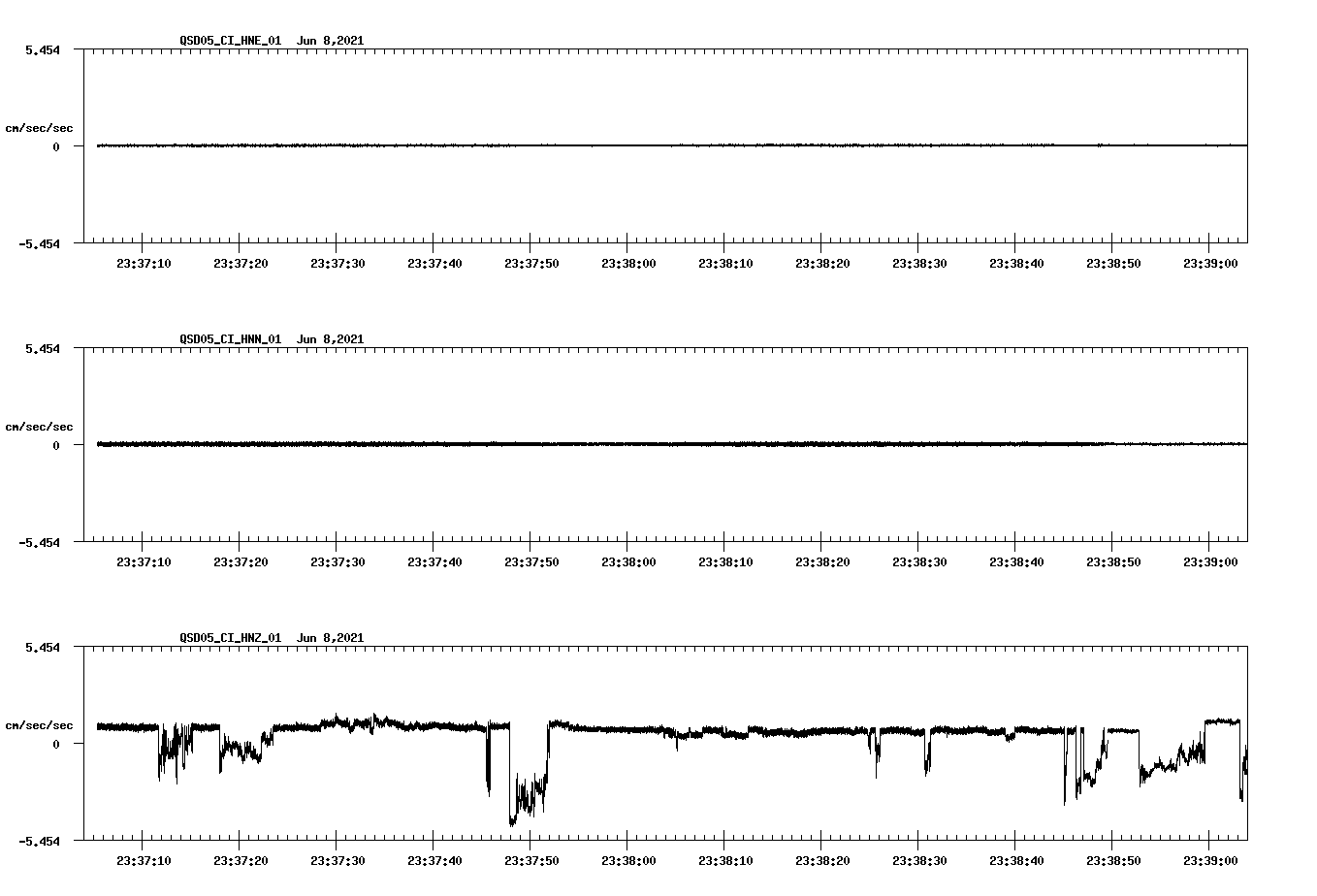Screen dimensions: 1317x896
Task: Click the 23:37:30 time label under the HNZ plot
Action: click(337, 860)
